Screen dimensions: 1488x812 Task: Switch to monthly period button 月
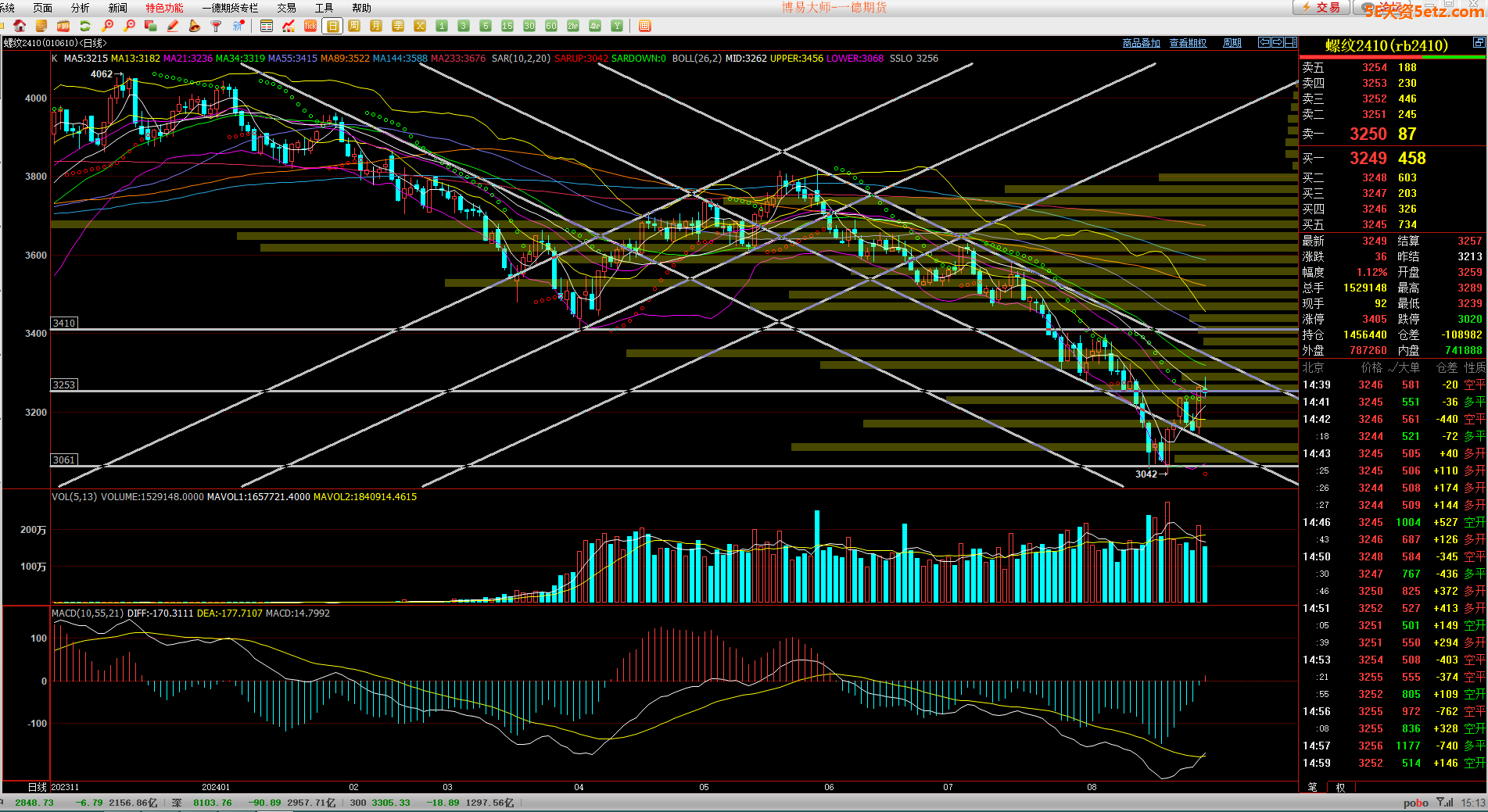tap(376, 26)
